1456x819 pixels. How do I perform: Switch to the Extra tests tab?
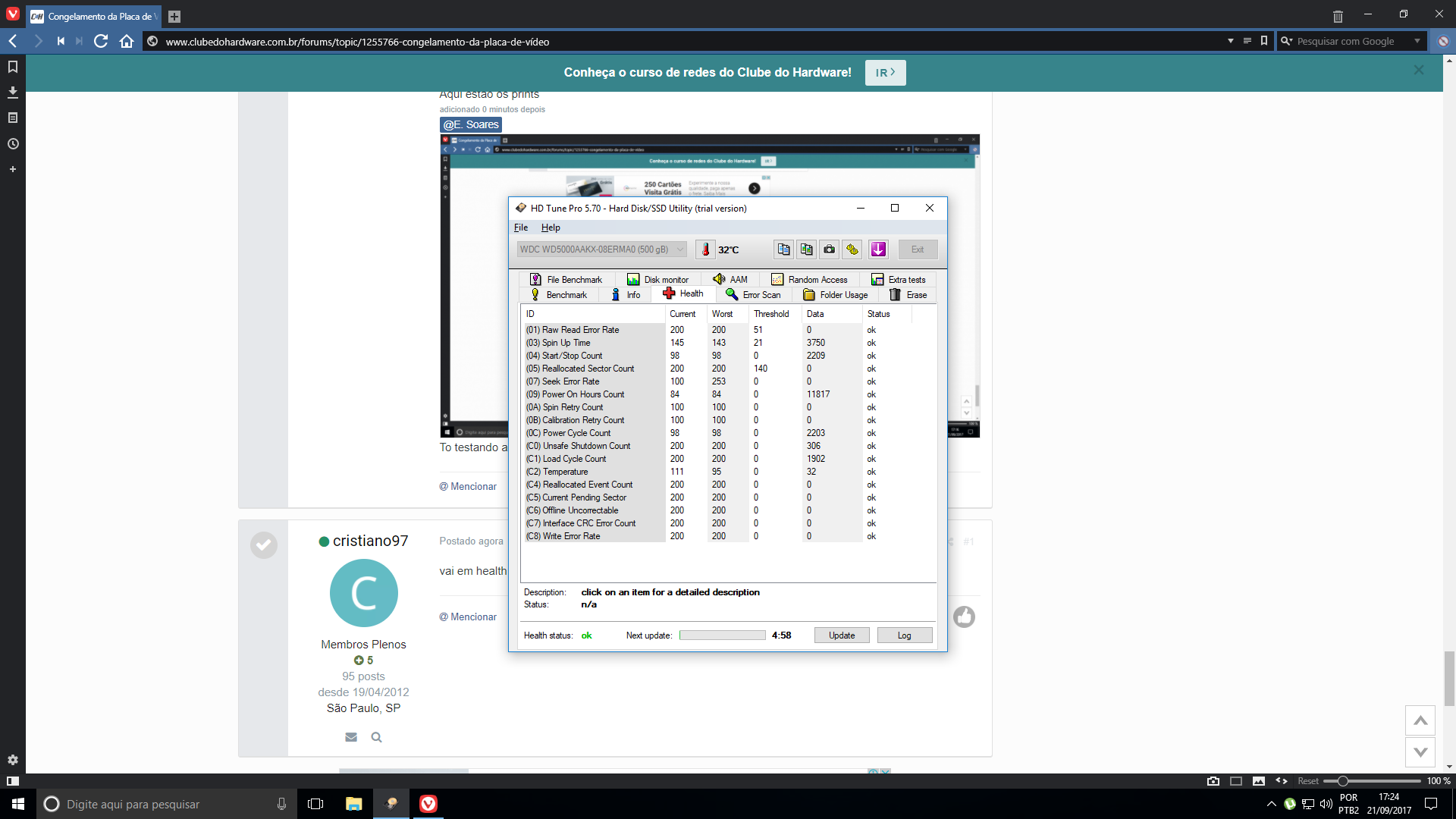[x=899, y=280]
